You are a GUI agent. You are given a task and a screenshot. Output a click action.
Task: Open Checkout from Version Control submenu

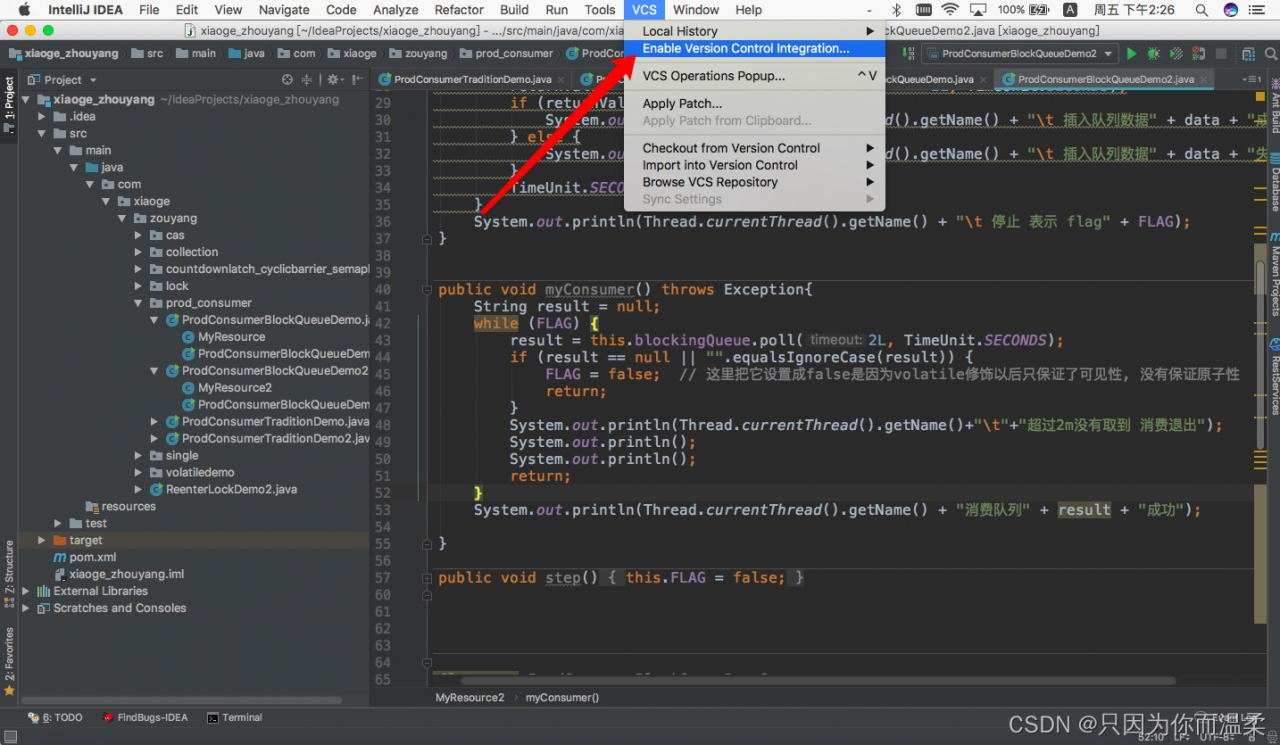click(x=755, y=148)
